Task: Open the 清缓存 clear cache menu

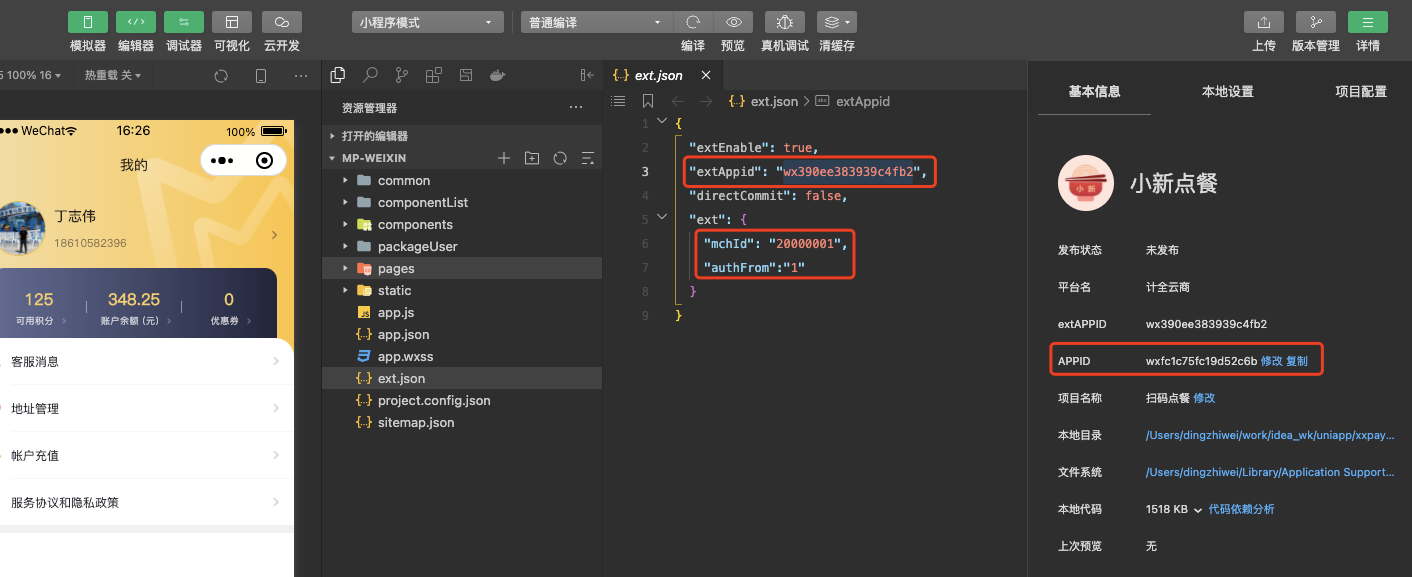Action: pyautogui.click(x=837, y=22)
